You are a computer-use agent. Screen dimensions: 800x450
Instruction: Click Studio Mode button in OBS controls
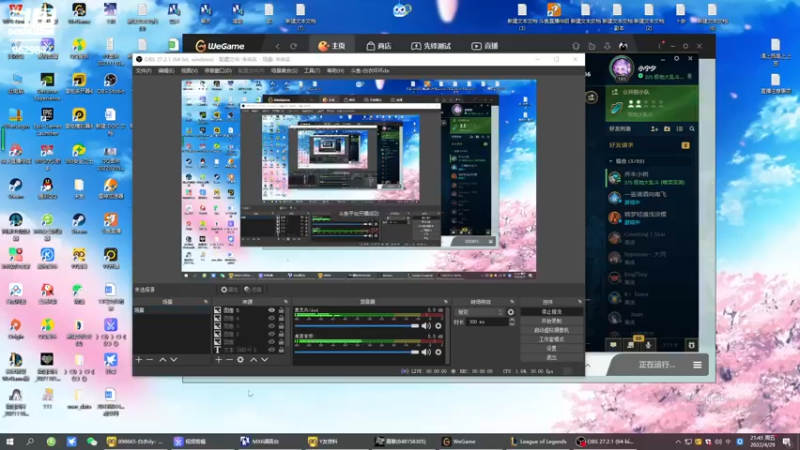552,339
